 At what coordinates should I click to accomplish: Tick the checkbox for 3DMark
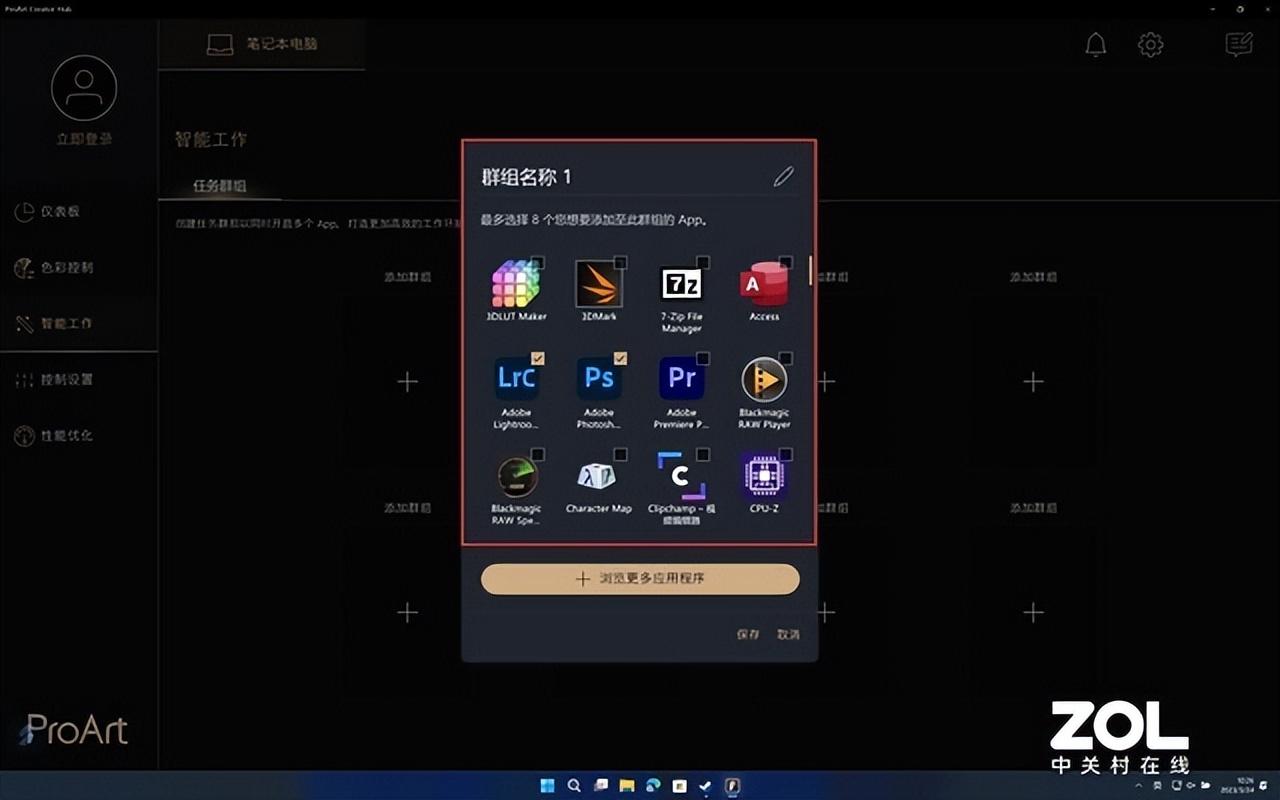[620, 262]
